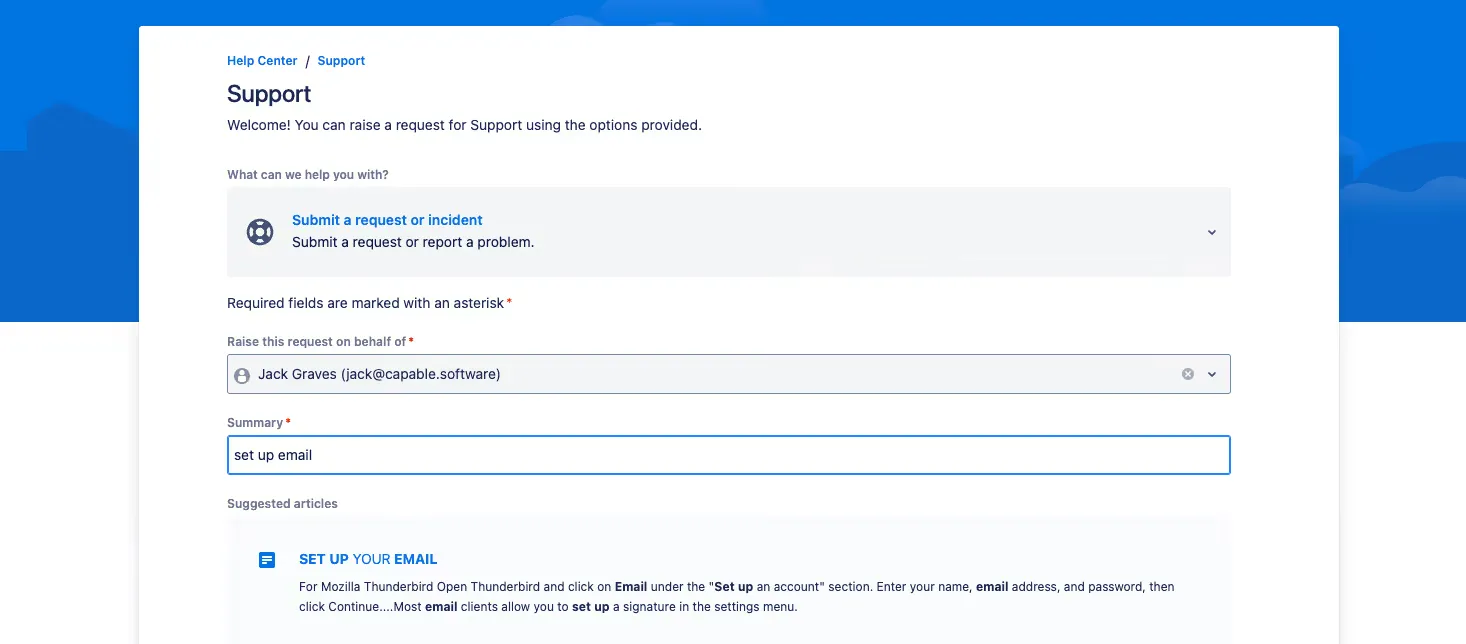
Task: Open the Support breadcrumb link
Action: 341,61
